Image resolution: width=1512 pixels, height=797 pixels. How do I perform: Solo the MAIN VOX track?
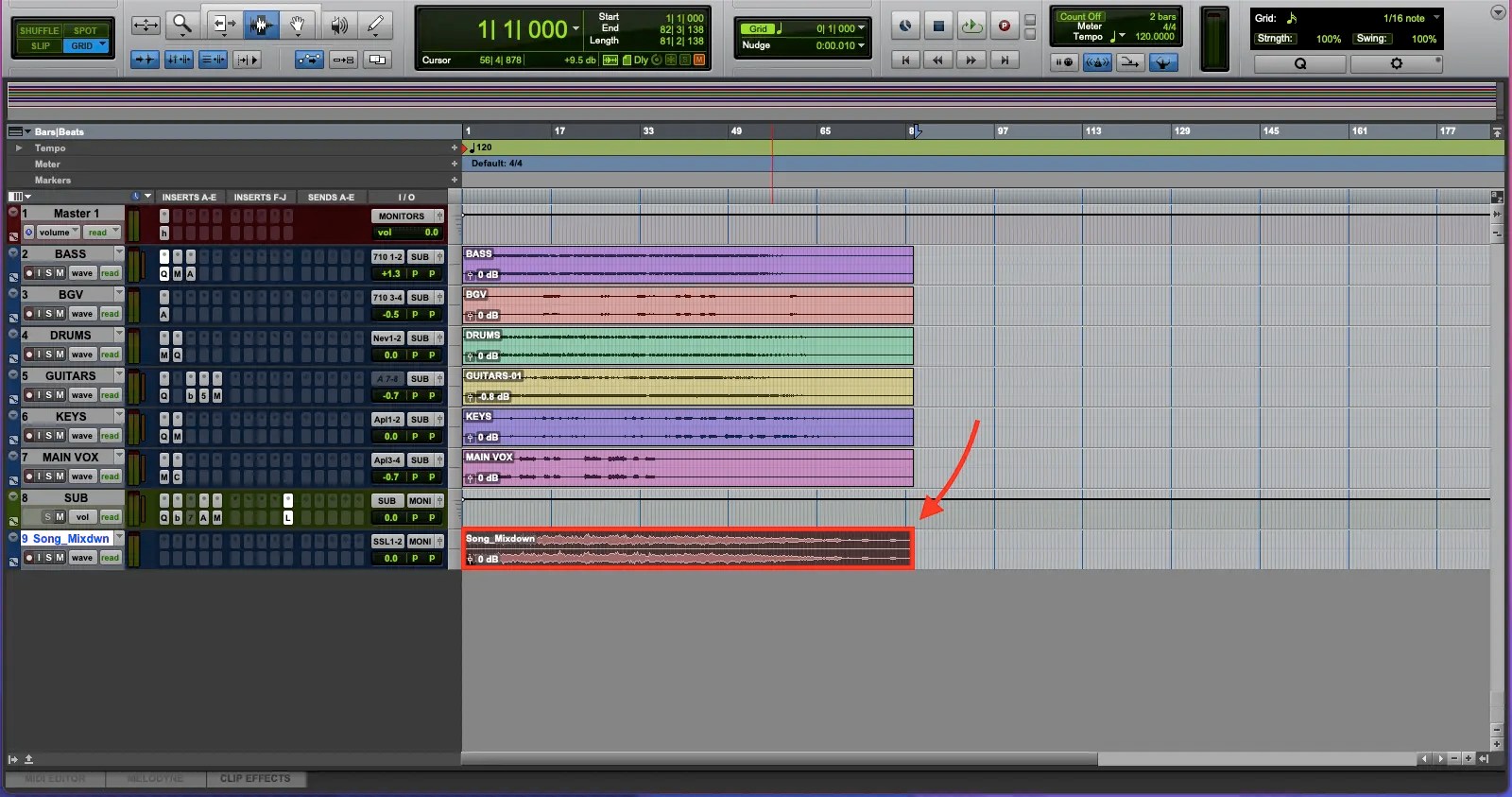tap(49, 476)
